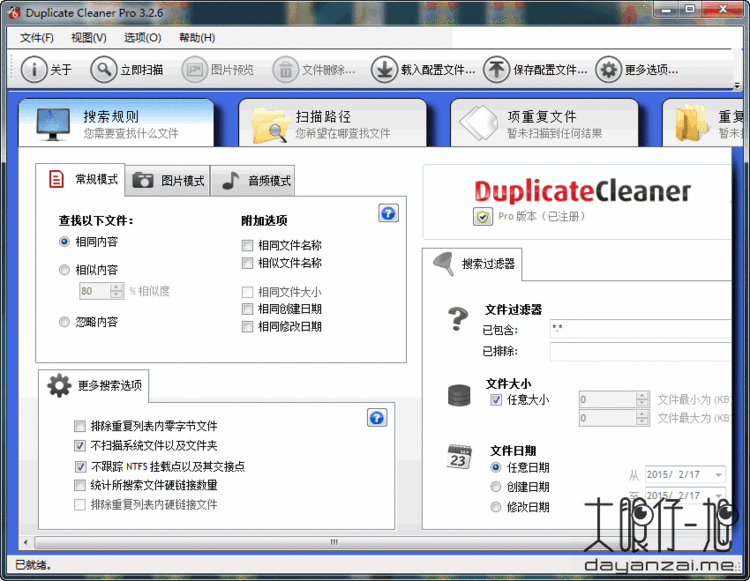Uncheck 任意大小 checkbox
Screen dimensions: 750x581
[496, 400]
